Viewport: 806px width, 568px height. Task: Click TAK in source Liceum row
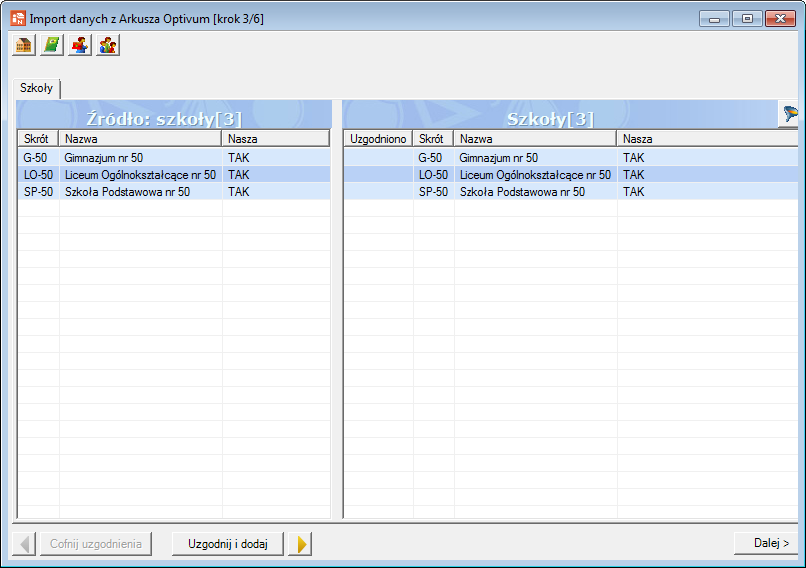click(239, 175)
